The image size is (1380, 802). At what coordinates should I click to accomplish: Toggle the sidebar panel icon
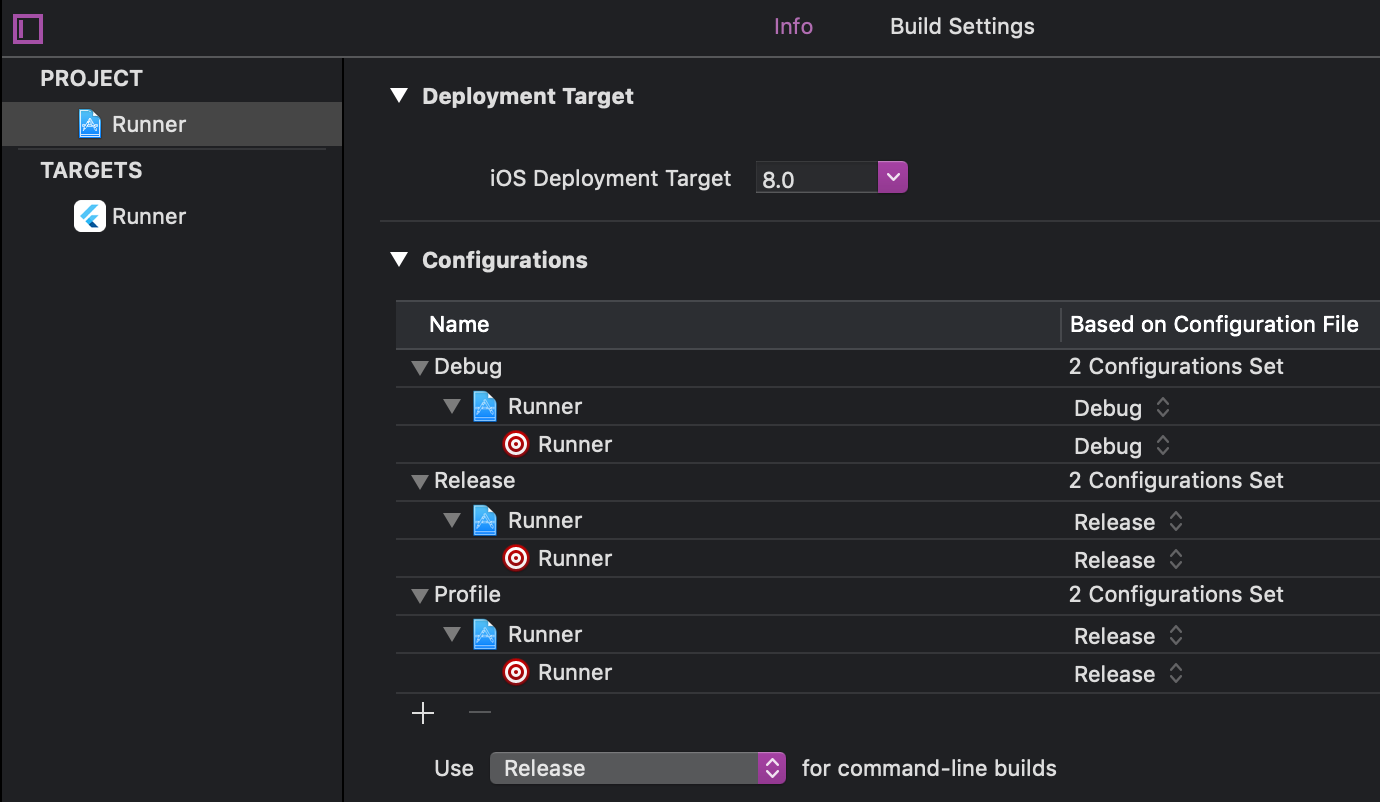click(x=28, y=28)
